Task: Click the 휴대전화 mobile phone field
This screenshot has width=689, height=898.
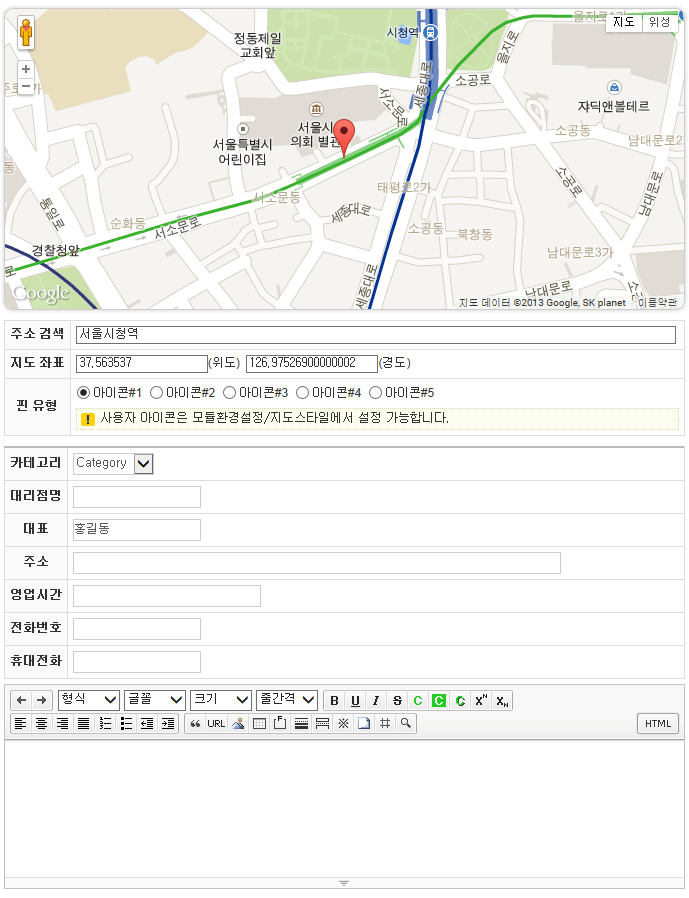Action: (x=137, y=662)
